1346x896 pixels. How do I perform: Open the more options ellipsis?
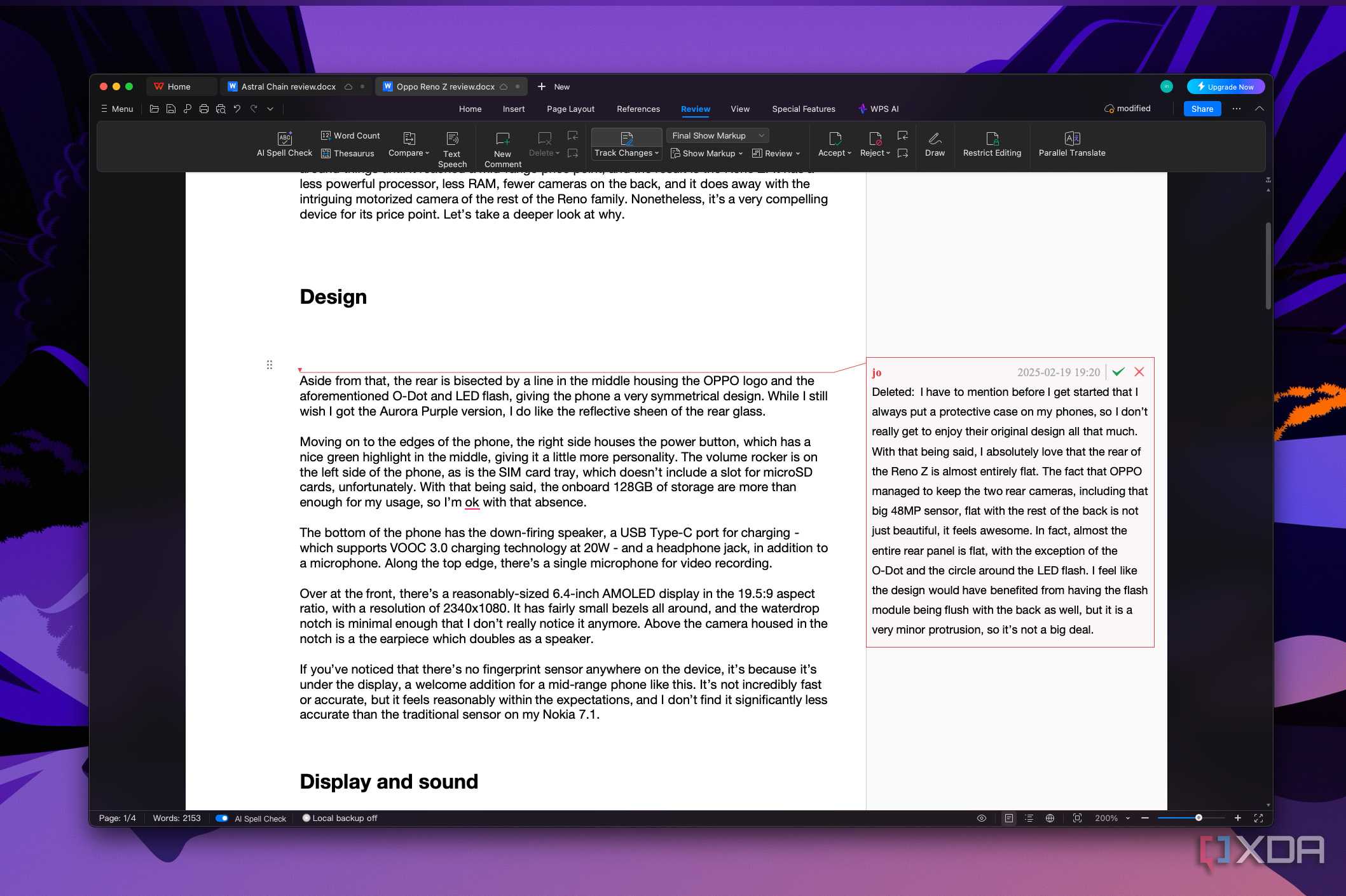pyautogui.click(x=1236, y=109)
